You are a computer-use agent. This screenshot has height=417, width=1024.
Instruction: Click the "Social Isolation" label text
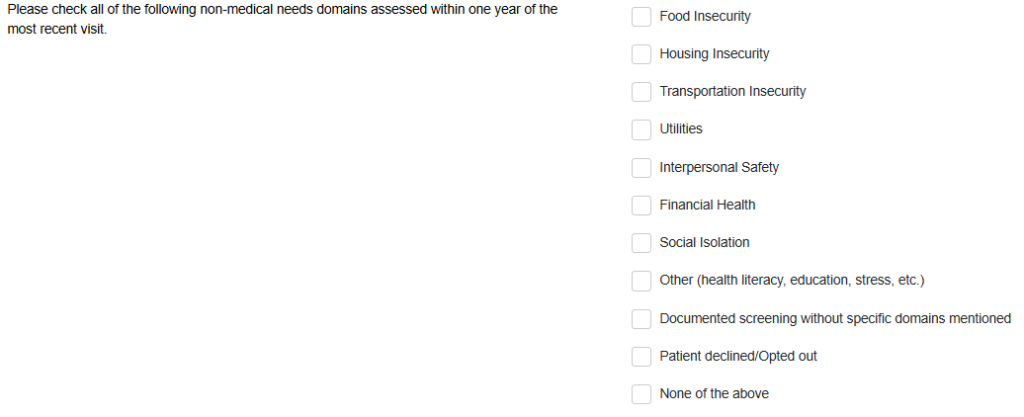point(704,243)
